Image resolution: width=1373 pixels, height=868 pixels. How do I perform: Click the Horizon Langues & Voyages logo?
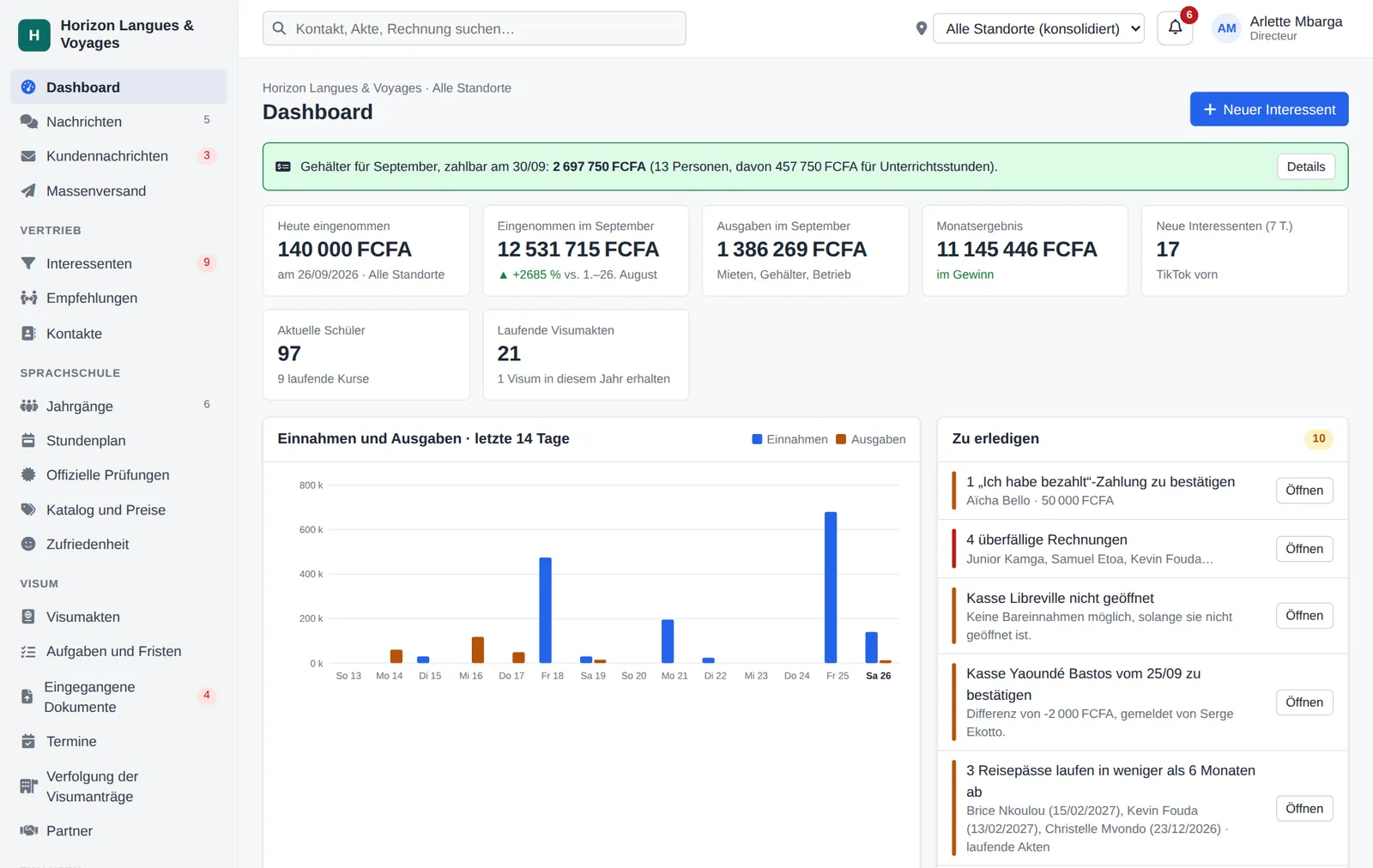pos(34,35)
